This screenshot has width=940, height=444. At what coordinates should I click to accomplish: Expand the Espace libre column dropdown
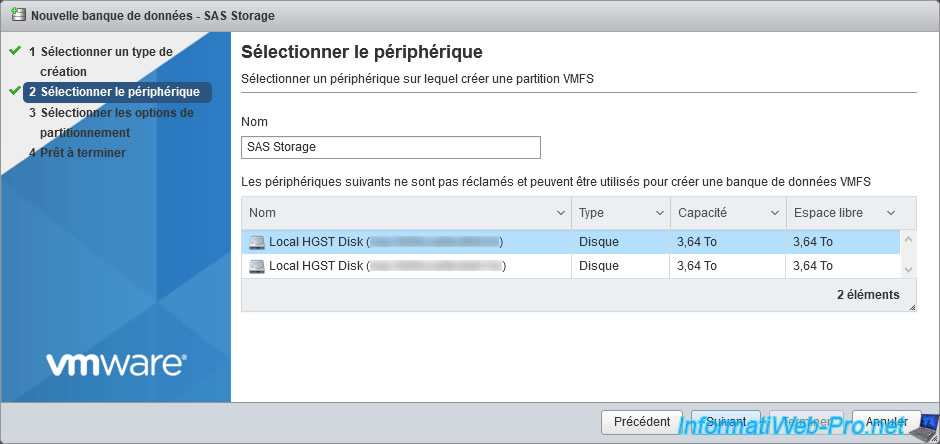pyautogui.click(x=890, y=213)
